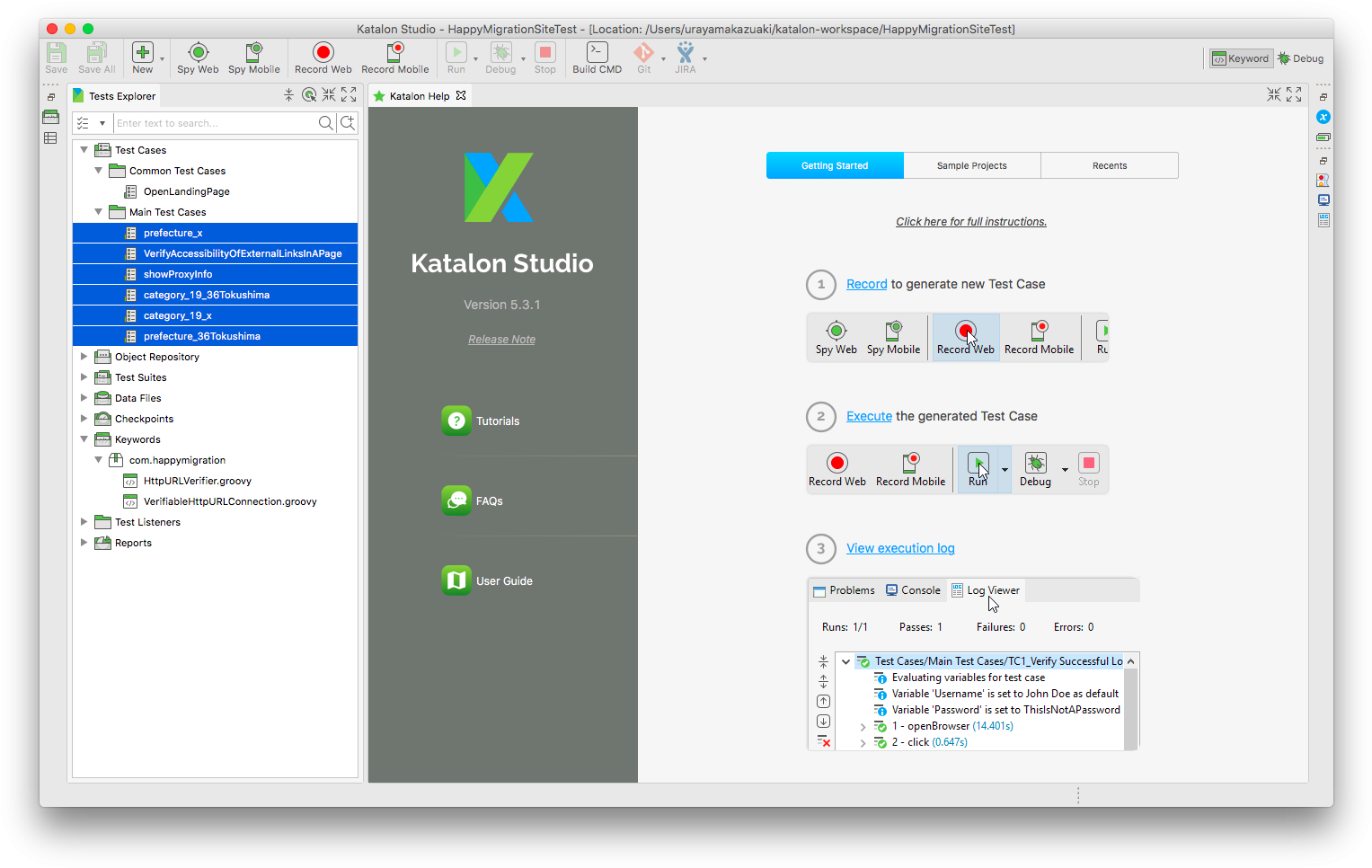This screenshot has height=868, width=1372.
Task: Open advanced search with plus magnifier icon
Action: 348,123
